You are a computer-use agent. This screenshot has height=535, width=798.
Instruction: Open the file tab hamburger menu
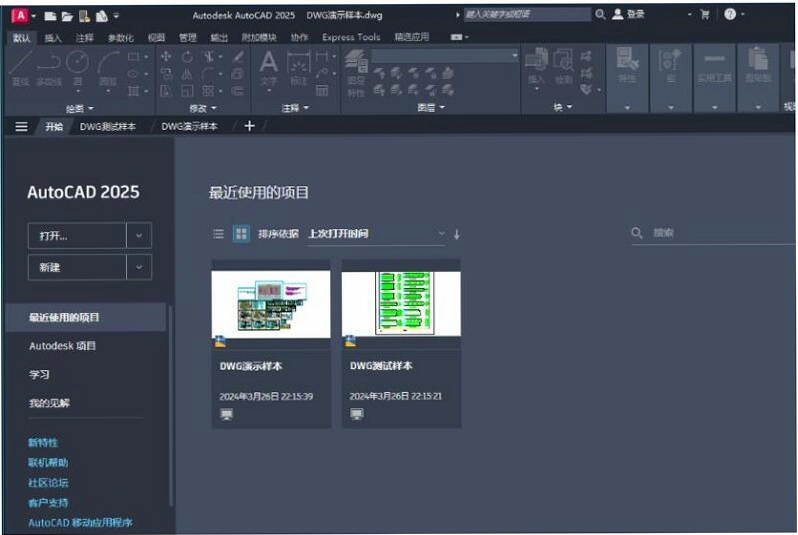coord(21,126)
